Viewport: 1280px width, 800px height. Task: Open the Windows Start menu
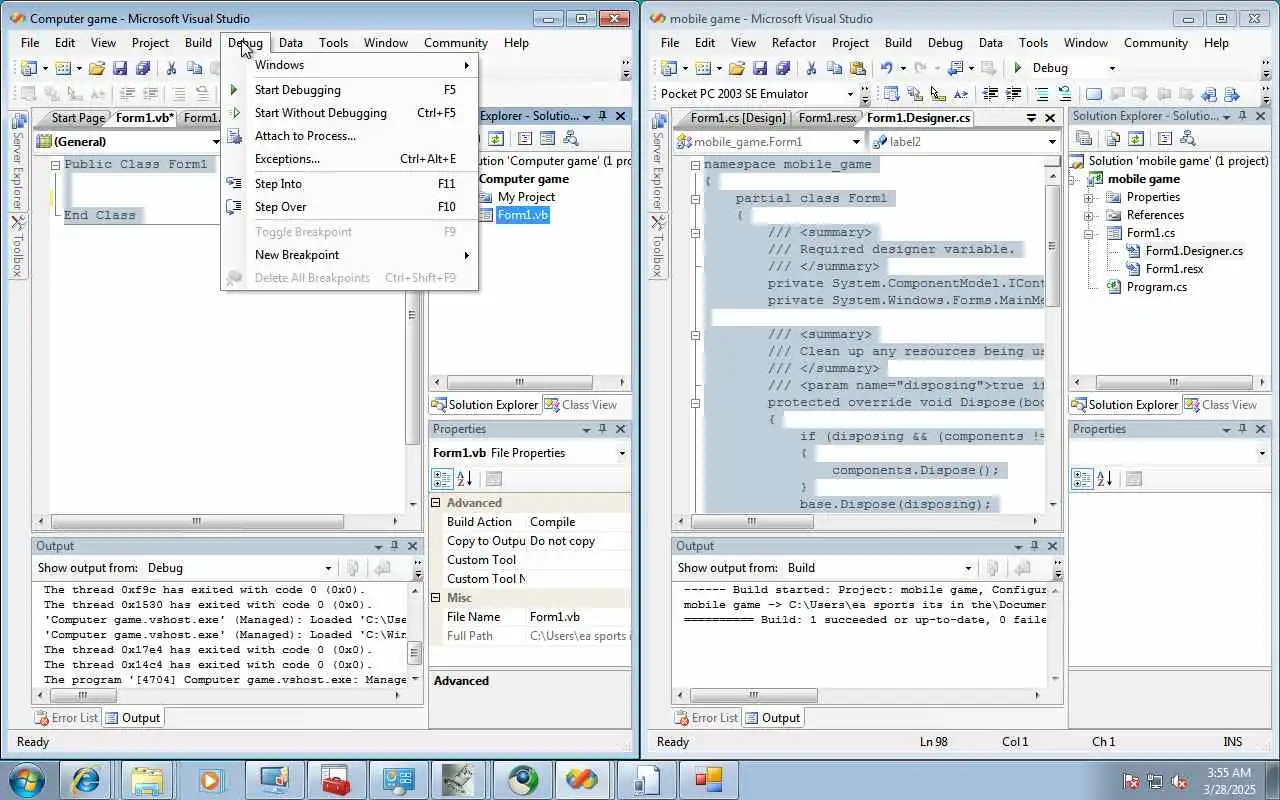point(25,779)
